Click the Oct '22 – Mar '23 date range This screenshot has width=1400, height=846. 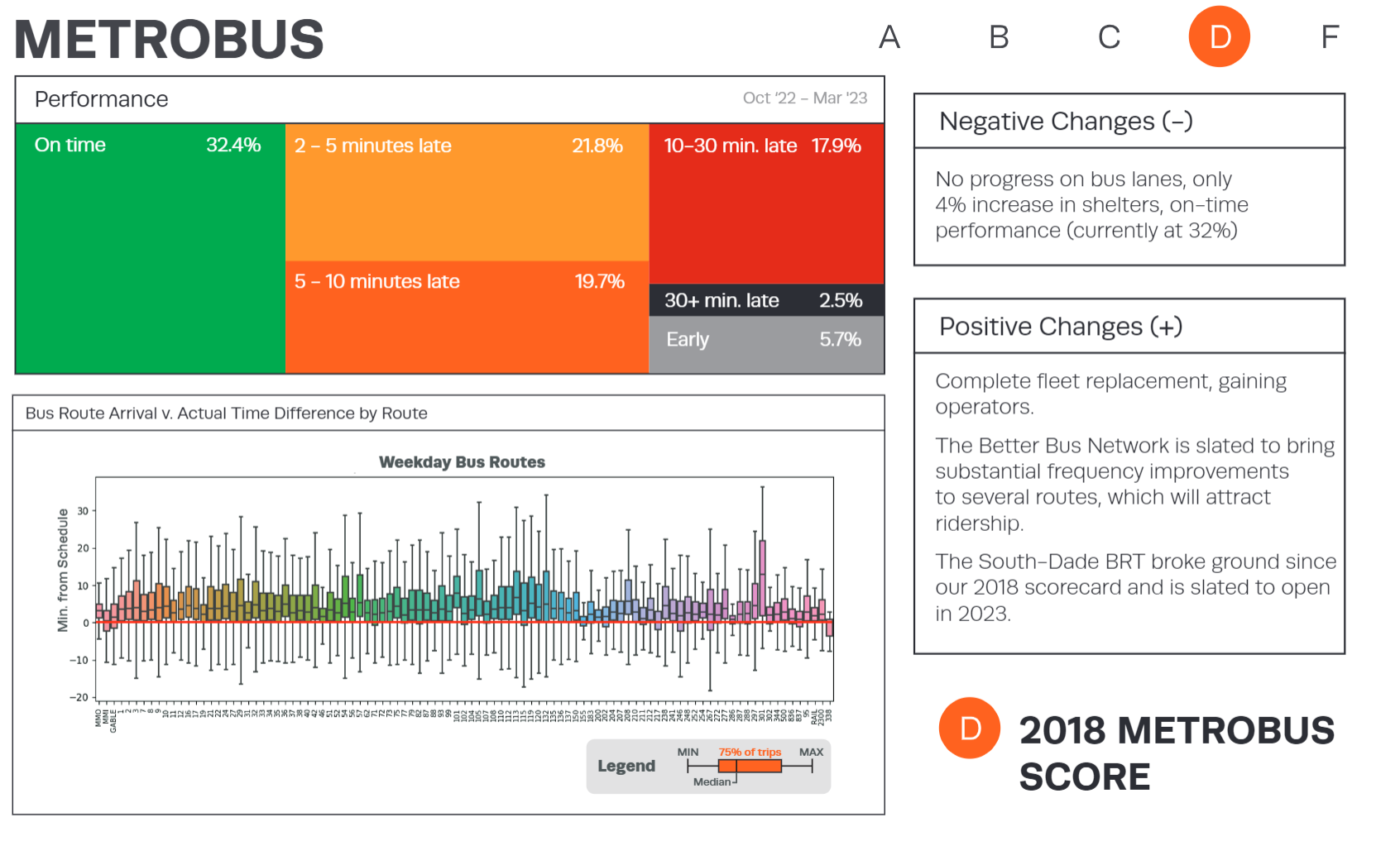click(804, 98)
